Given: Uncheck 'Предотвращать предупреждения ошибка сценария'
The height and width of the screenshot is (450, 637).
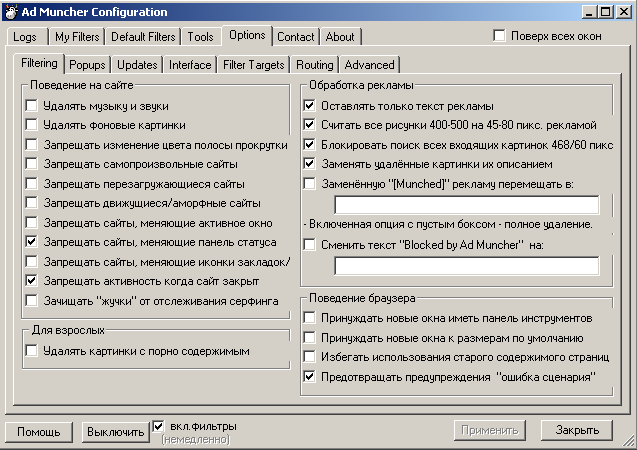Looking at the screenshot, I should pos(309,376).
